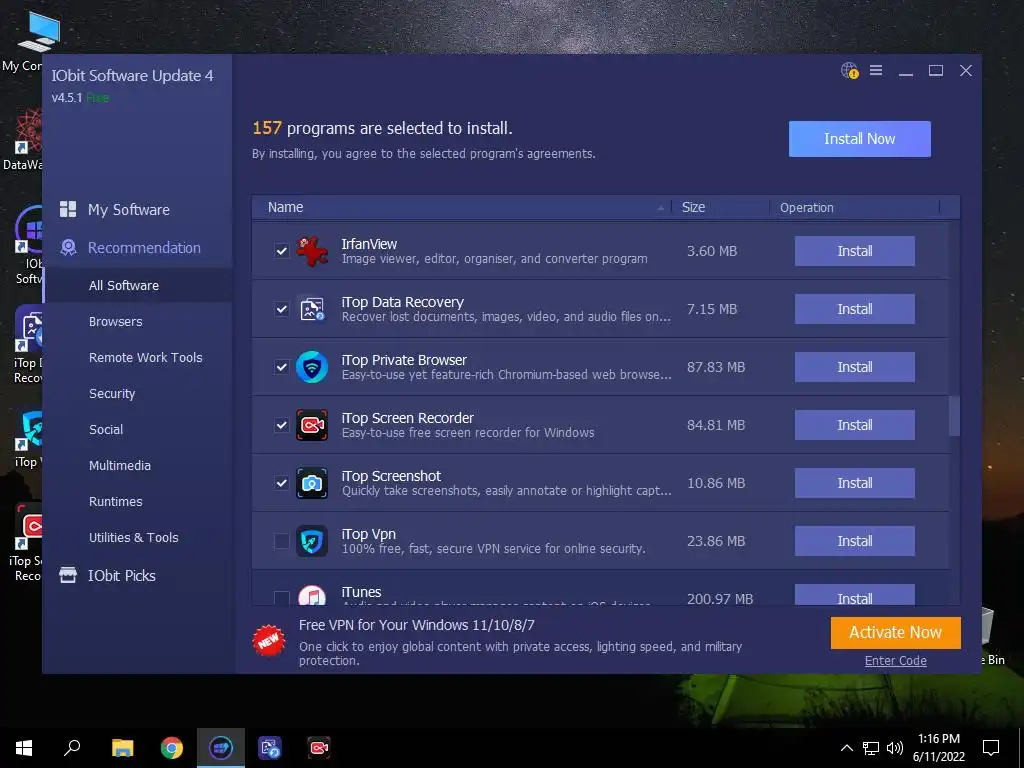This screenshot has height=768, width=1024.
Task: Launch Google Chrome from taskbar
Action: click(x=172, y=748)
